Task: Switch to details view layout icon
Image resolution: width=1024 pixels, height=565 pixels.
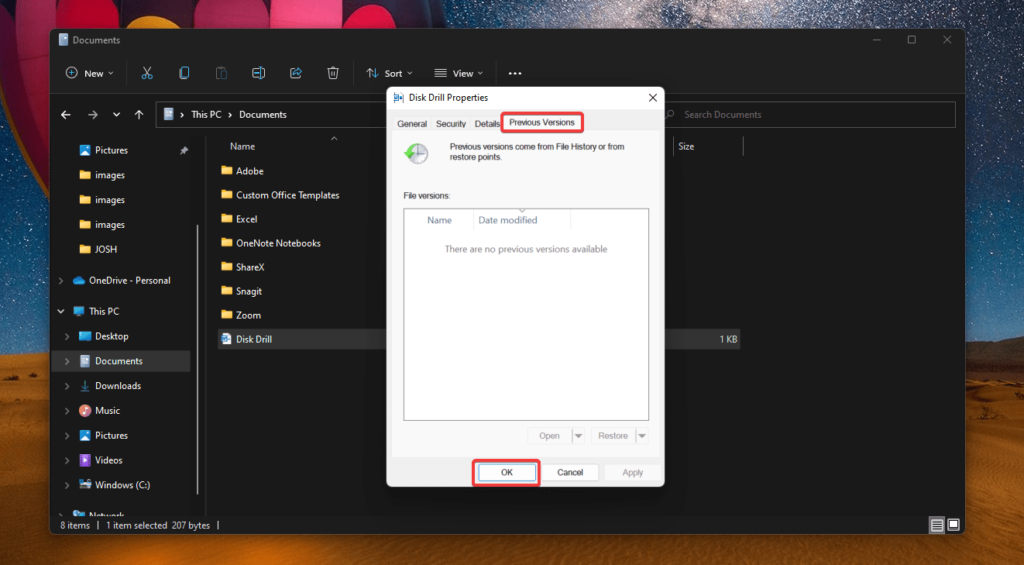Action: [937, 525]
